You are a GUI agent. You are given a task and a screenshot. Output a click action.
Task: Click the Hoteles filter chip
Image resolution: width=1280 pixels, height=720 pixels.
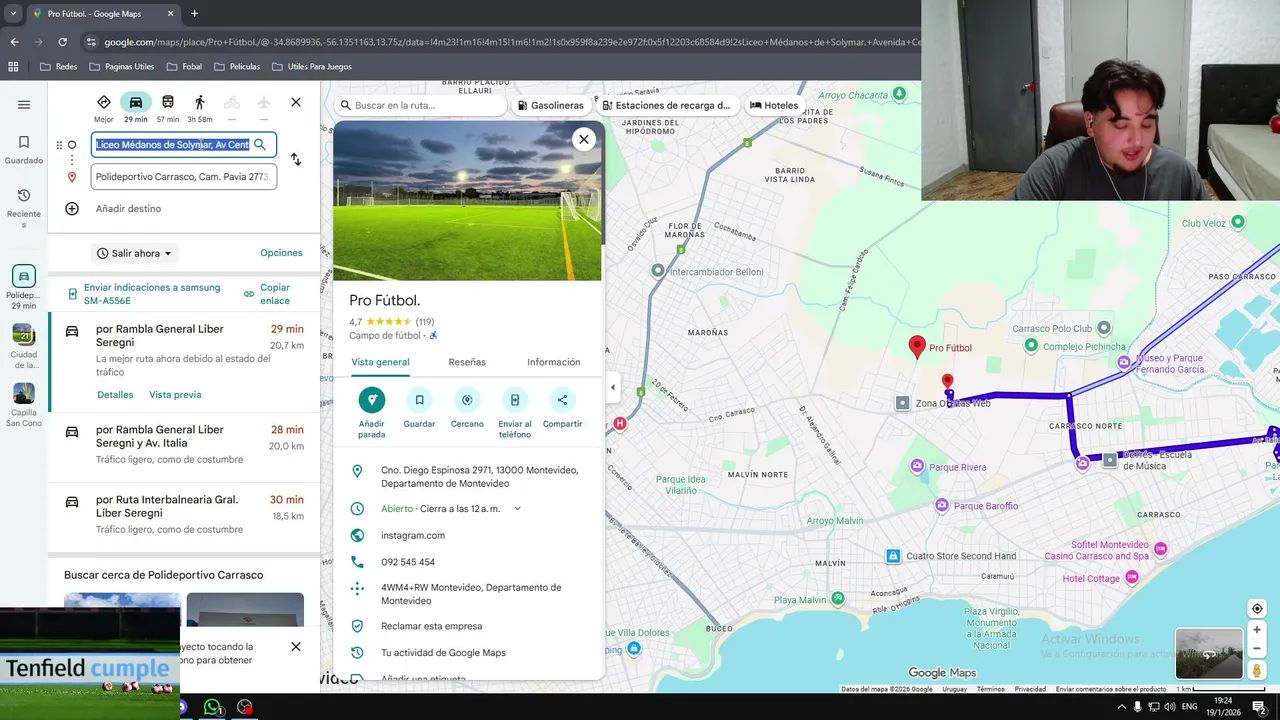pos(774,105)
